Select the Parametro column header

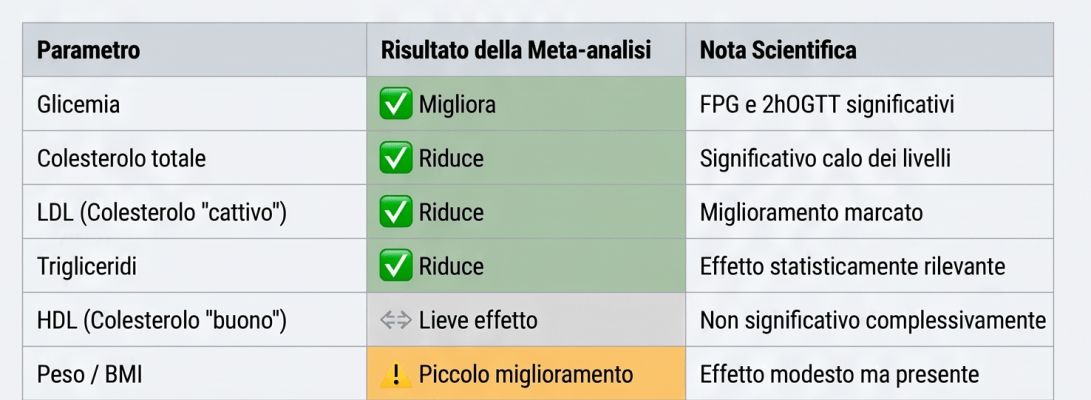pyautogui.click(x=195, y=50)
